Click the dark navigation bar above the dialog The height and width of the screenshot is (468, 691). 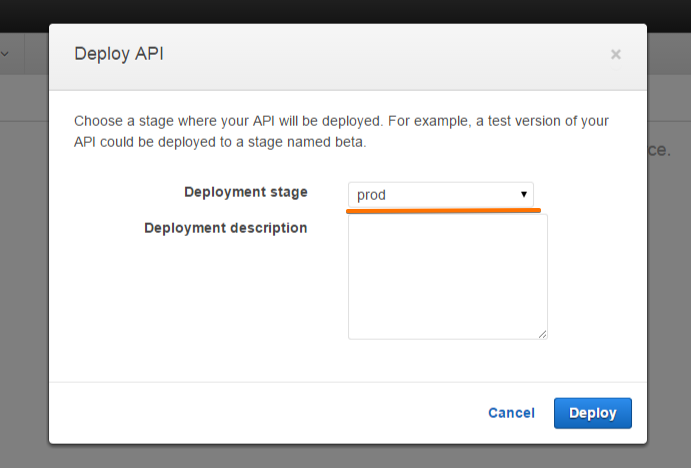coord(345,11)
